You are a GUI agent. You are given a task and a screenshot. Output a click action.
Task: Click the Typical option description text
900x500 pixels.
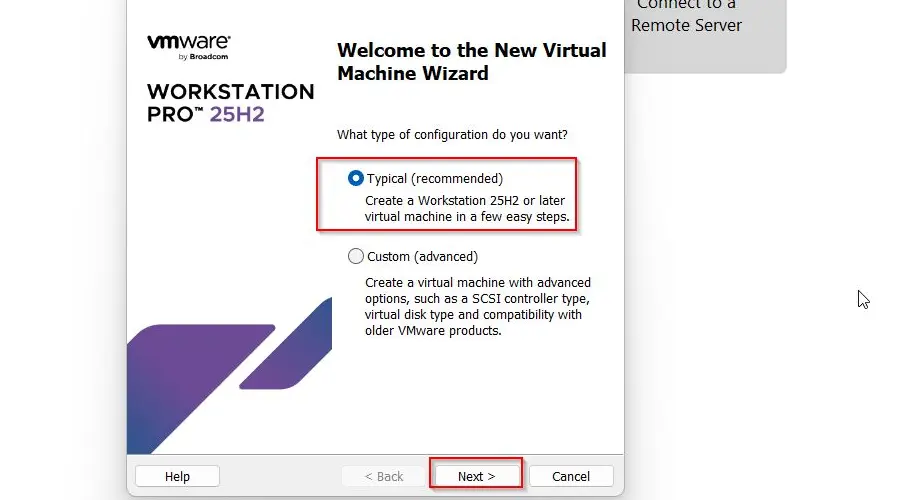point(467,208)
